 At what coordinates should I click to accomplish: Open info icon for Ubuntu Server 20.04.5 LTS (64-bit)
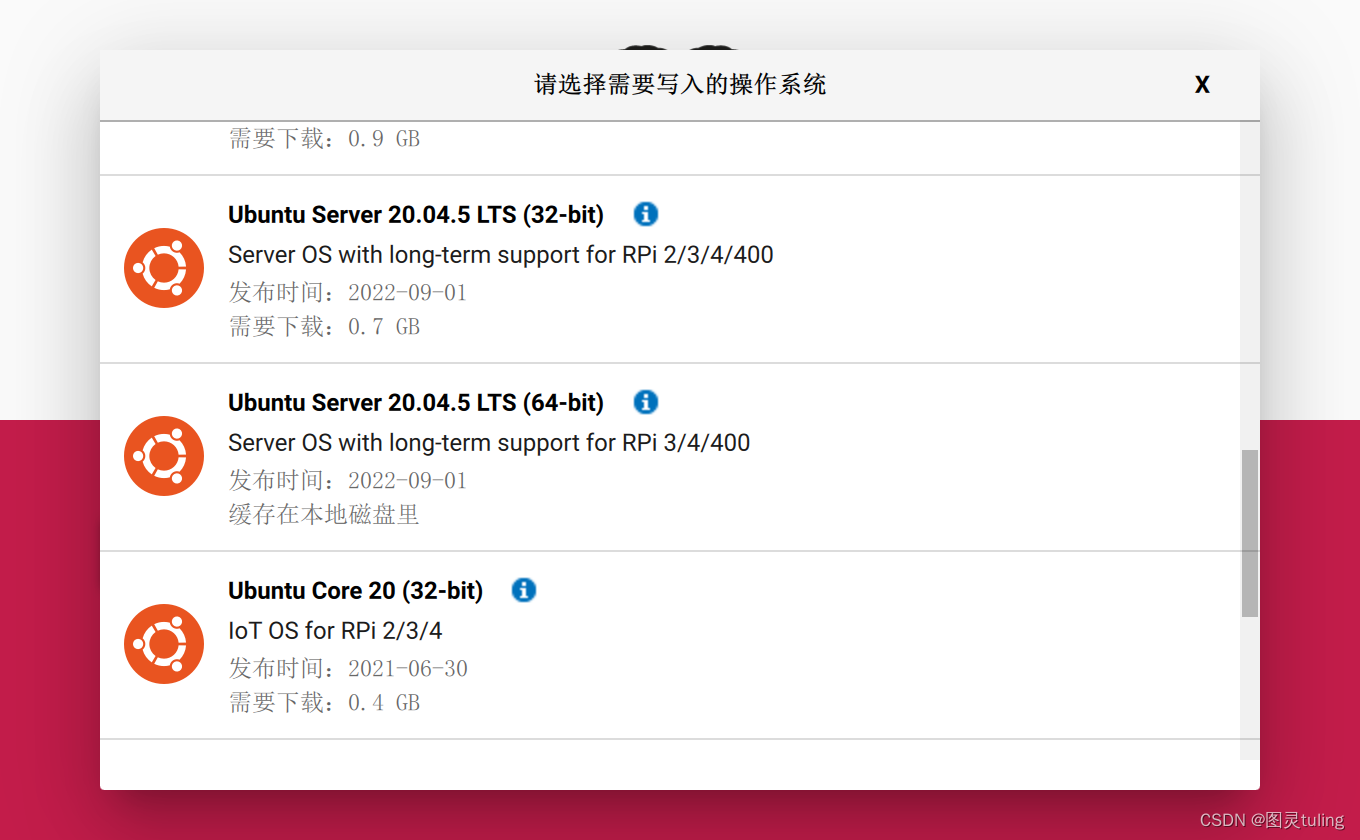[646, 402]
